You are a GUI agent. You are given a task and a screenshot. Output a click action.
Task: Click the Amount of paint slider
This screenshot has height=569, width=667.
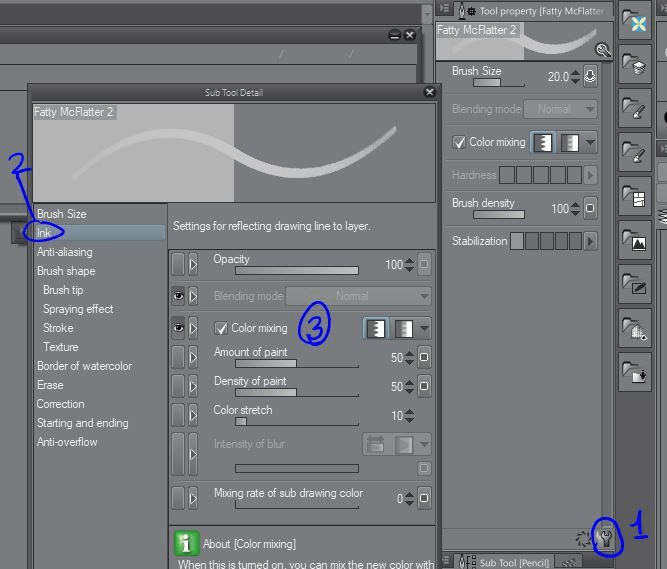(296, 364)
